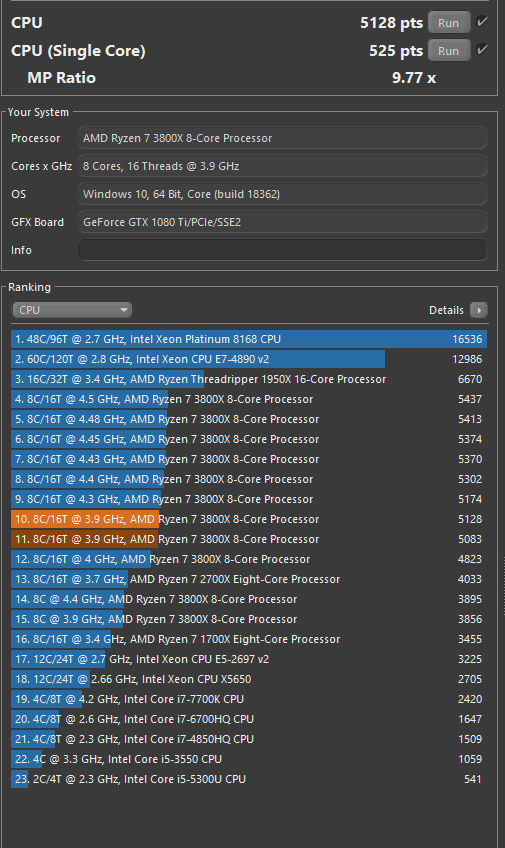Select the OS Windows 10 field
This screenshot has height=848, width=505.
[x=282, y=194]
